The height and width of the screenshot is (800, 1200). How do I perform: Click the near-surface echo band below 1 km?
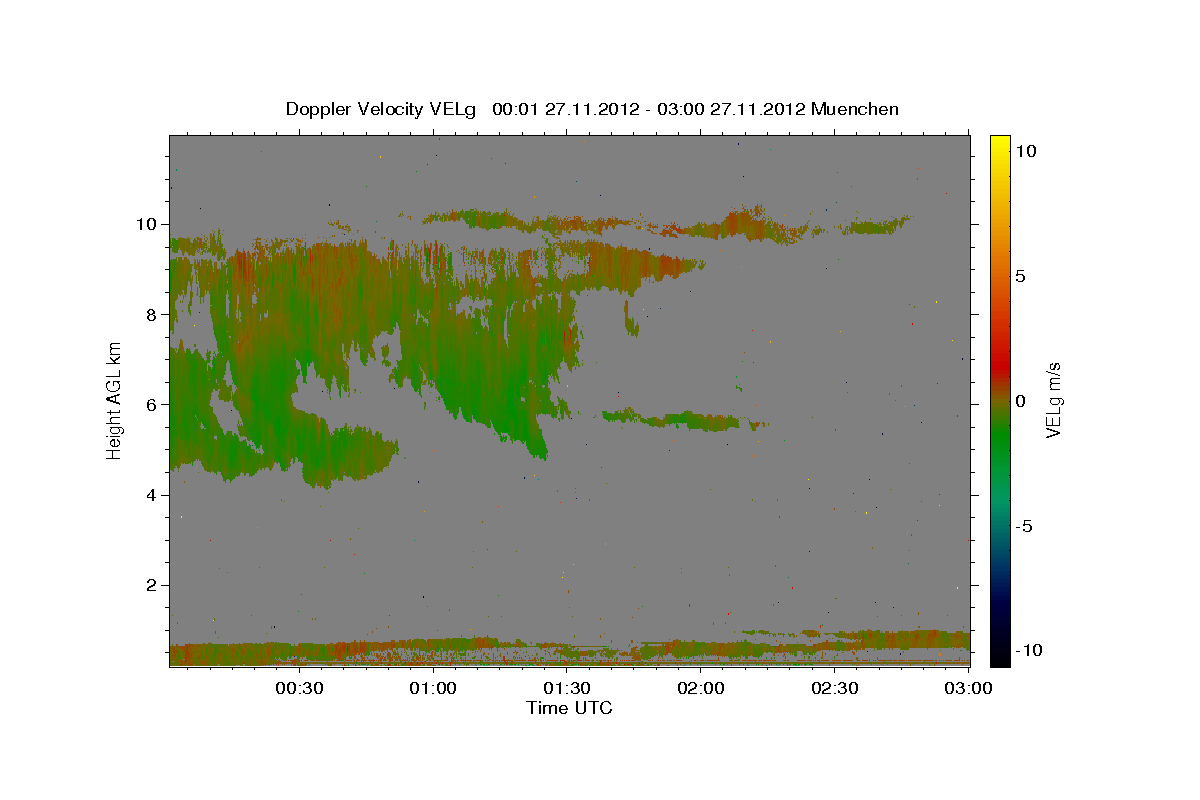pos(570,649)
